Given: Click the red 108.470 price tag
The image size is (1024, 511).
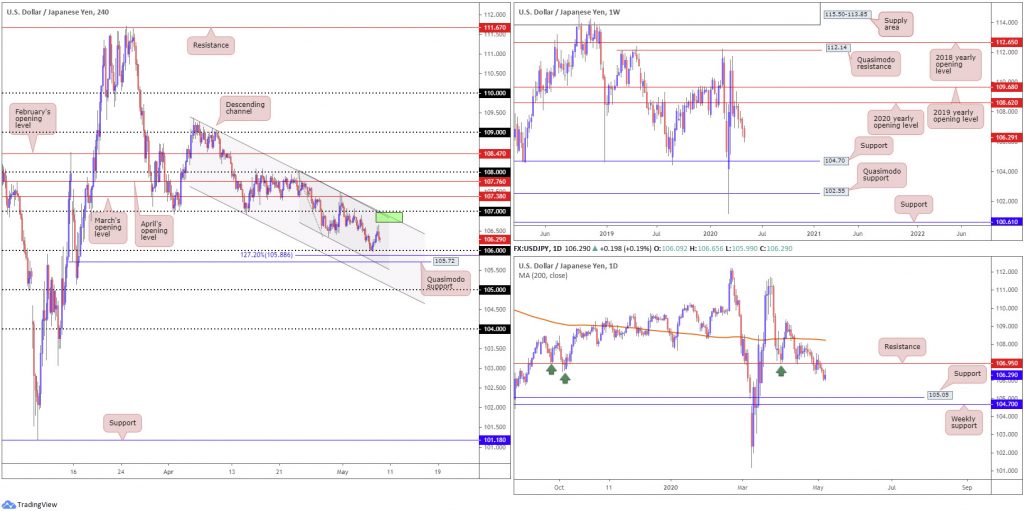Looking at the screenshot, I should (x=493, y=153).
